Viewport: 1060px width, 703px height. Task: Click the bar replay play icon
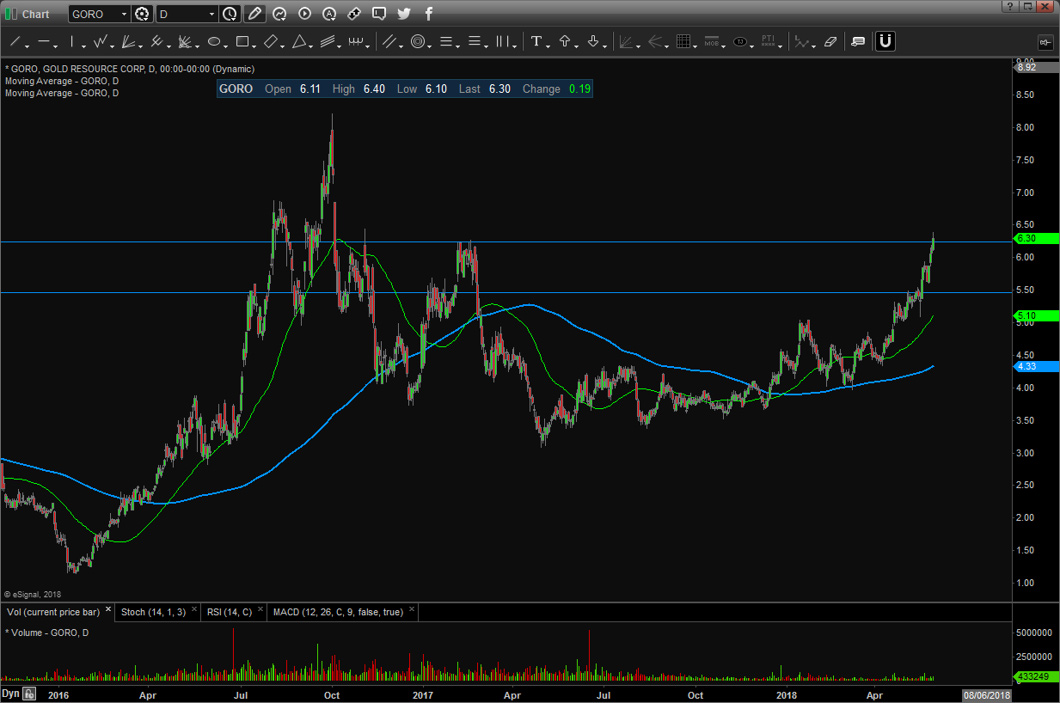click(x=304, y=14)
